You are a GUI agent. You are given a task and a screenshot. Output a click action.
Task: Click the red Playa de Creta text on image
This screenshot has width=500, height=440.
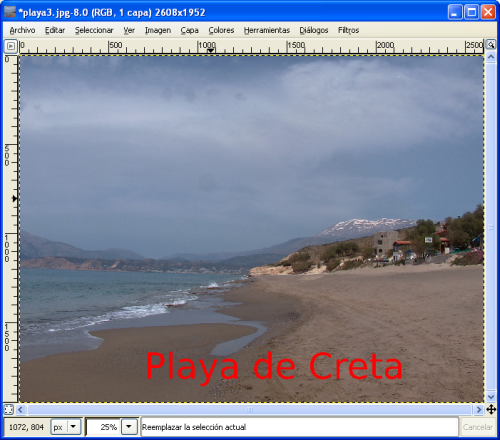[x=274, y=367]
